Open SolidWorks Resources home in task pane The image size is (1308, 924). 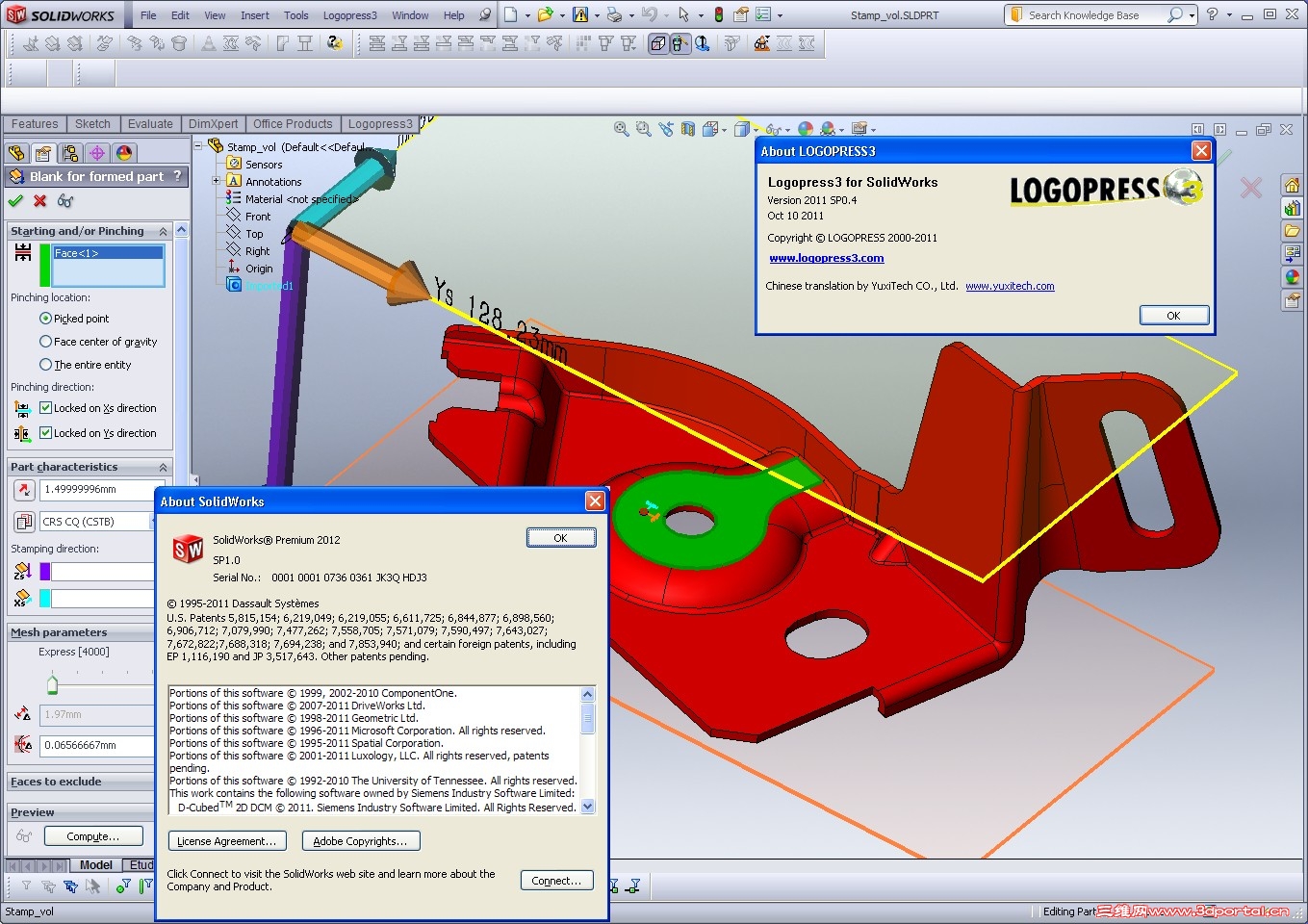pos(1292,185)
